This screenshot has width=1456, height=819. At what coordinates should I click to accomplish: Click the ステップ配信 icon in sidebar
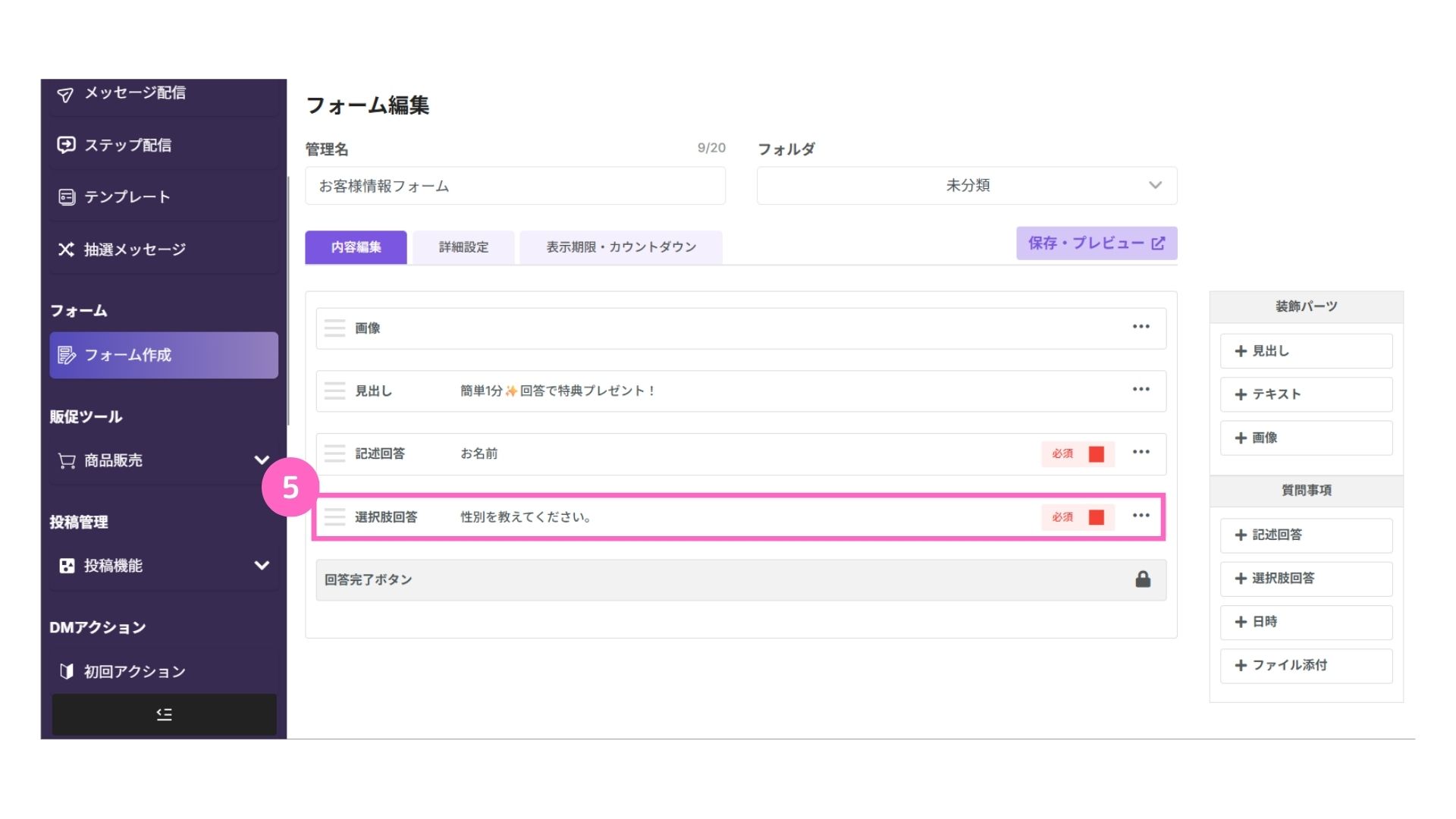click(x=66, y=145)
